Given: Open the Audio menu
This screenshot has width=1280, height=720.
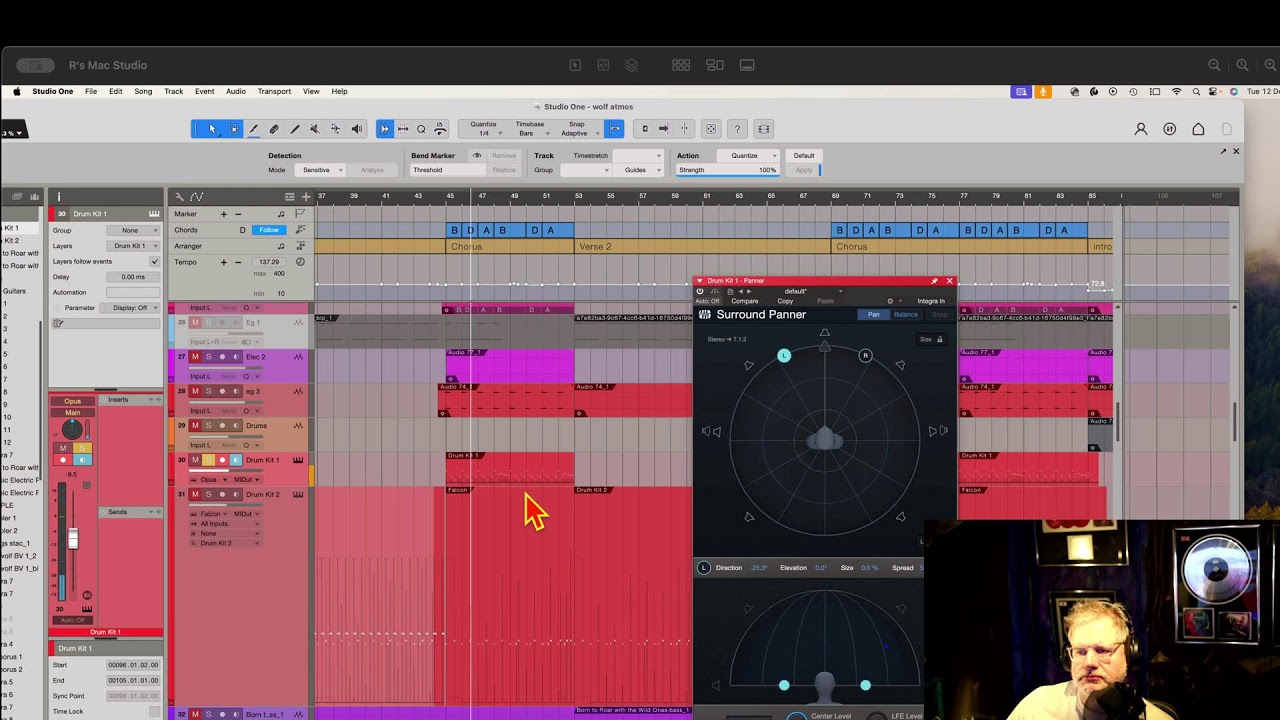Looking at the screenshot, I should point(236,91).
